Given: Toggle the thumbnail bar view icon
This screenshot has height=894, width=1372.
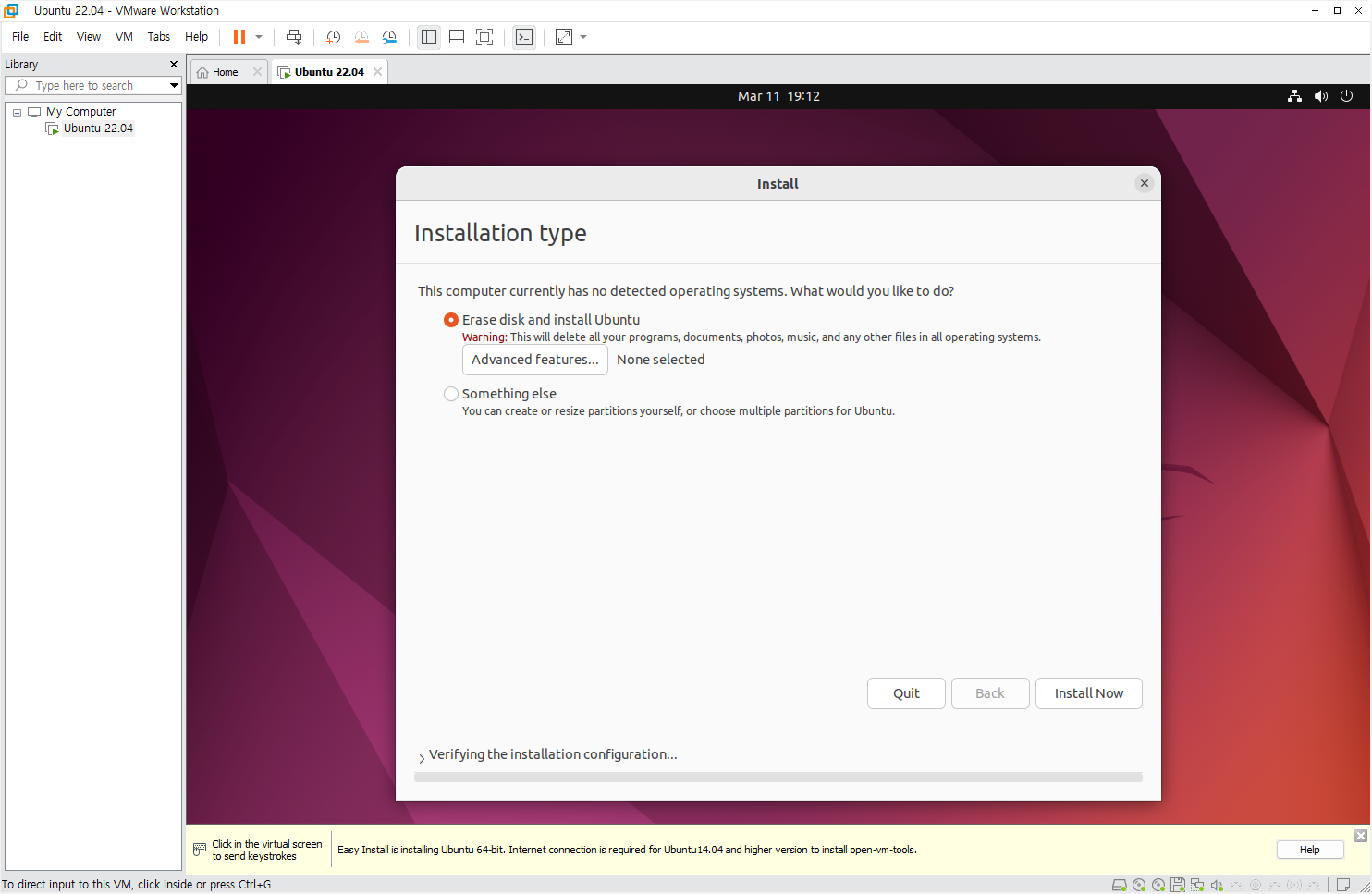Looking at the screenshot, I should pos(457,37).
